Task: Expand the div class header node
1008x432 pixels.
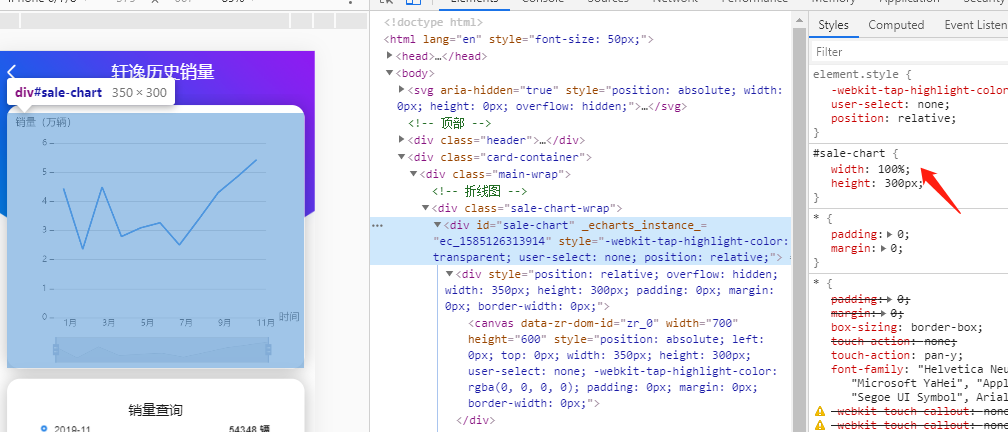Action: 402,140
